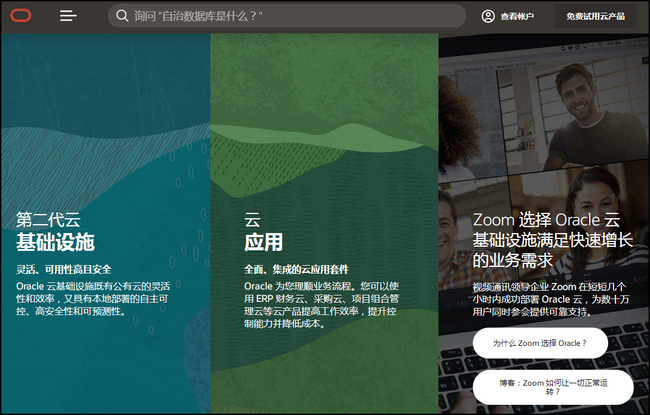Select the 基础设施 heading
Screen dimensions: 650x415
[x=56, y=242]
